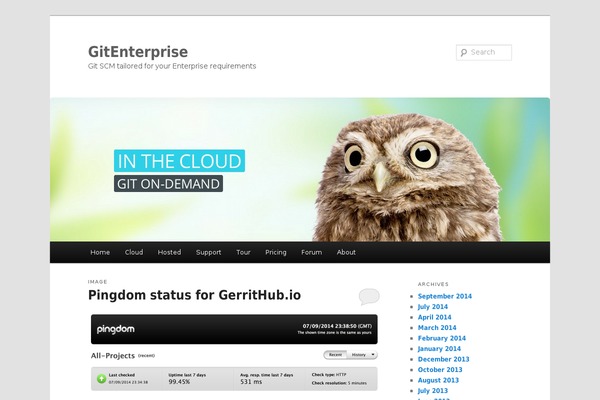
Task: Click the owl header banner image
Action: [x=300, y=170]
